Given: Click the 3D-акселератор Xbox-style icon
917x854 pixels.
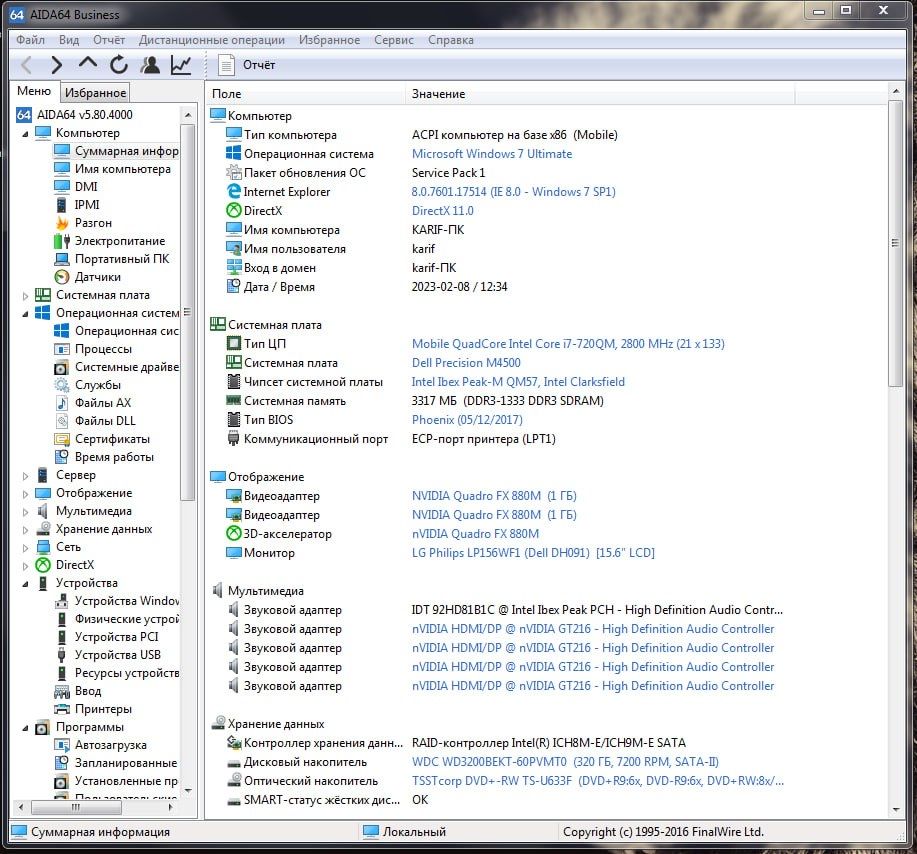Looking at the screenshot, I should tap(234, 533).
